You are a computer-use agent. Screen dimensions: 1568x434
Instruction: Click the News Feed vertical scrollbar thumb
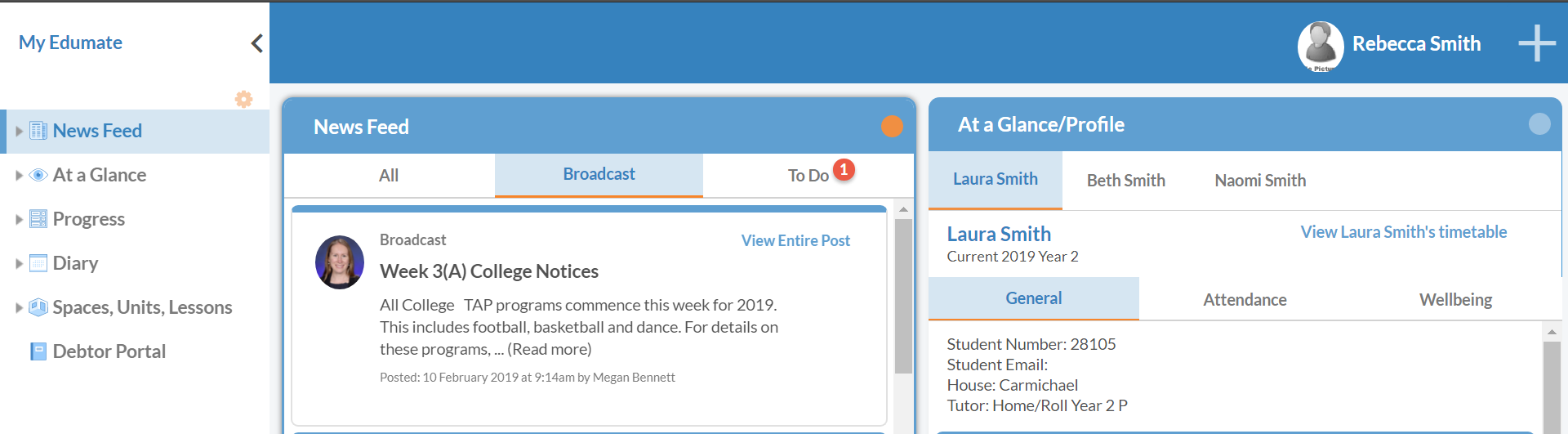click(x=903, y=296)
